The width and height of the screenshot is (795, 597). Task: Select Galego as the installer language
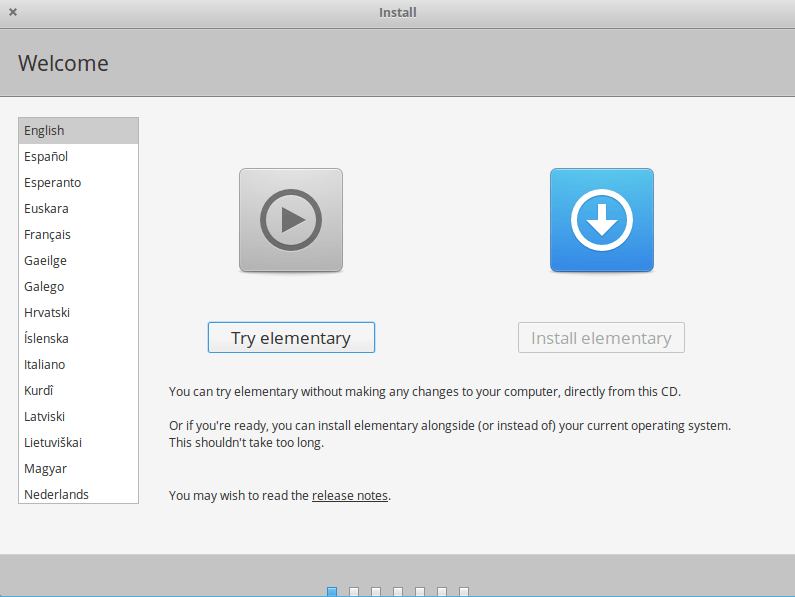79,286
